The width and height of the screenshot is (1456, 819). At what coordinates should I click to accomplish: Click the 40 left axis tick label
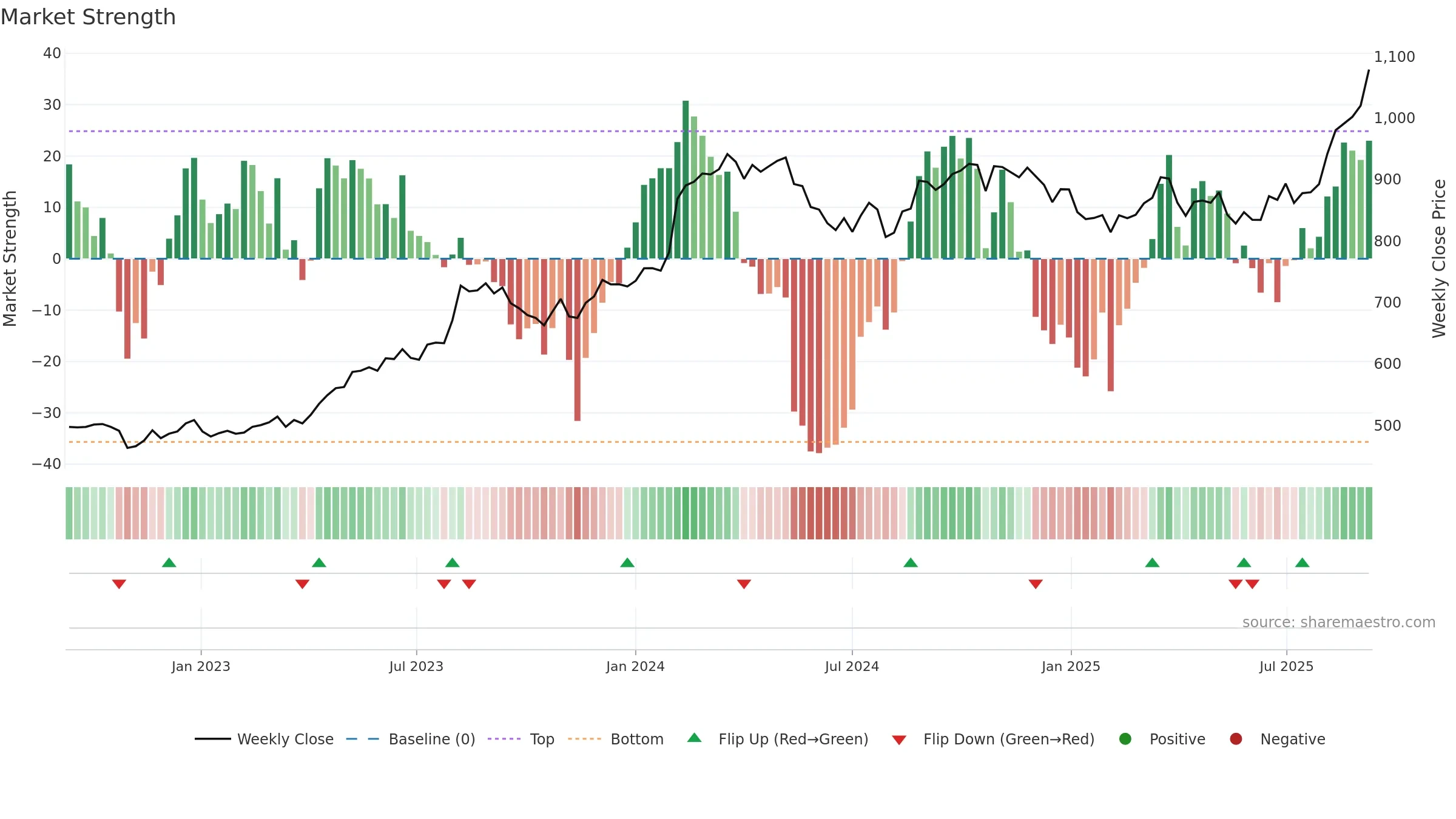[x=52, y=53]
